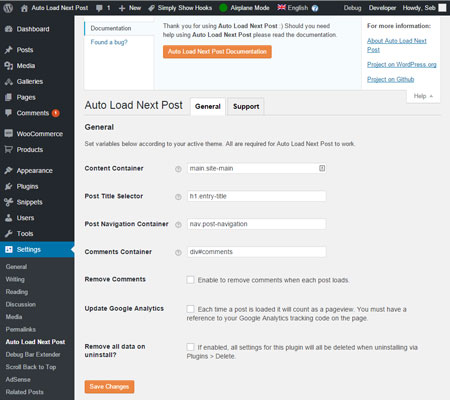Check Remove all data on uninstall
The image size is (450, 400).
coord(190,347)
